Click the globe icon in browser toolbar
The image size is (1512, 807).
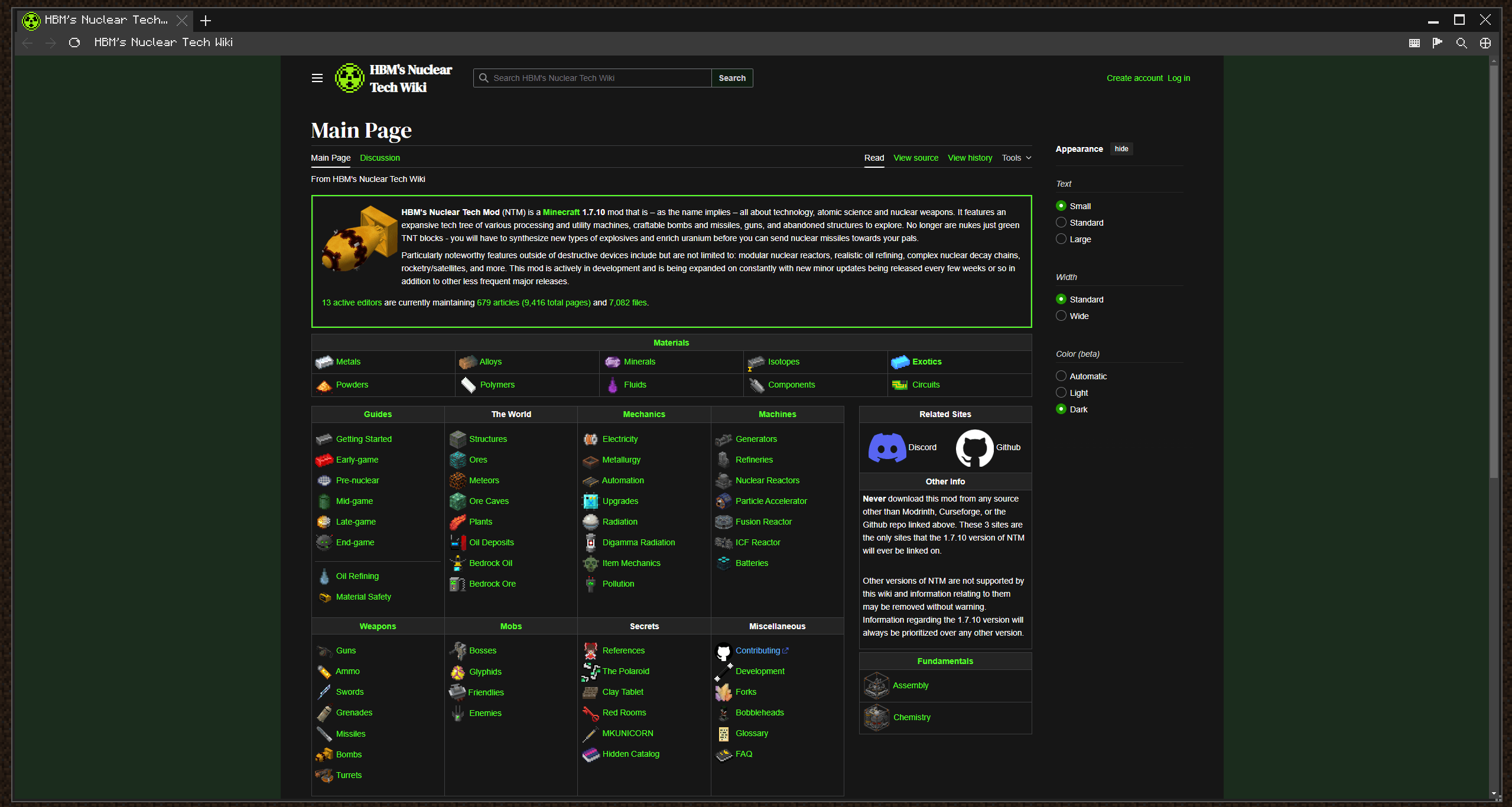tap(1485, 43)
